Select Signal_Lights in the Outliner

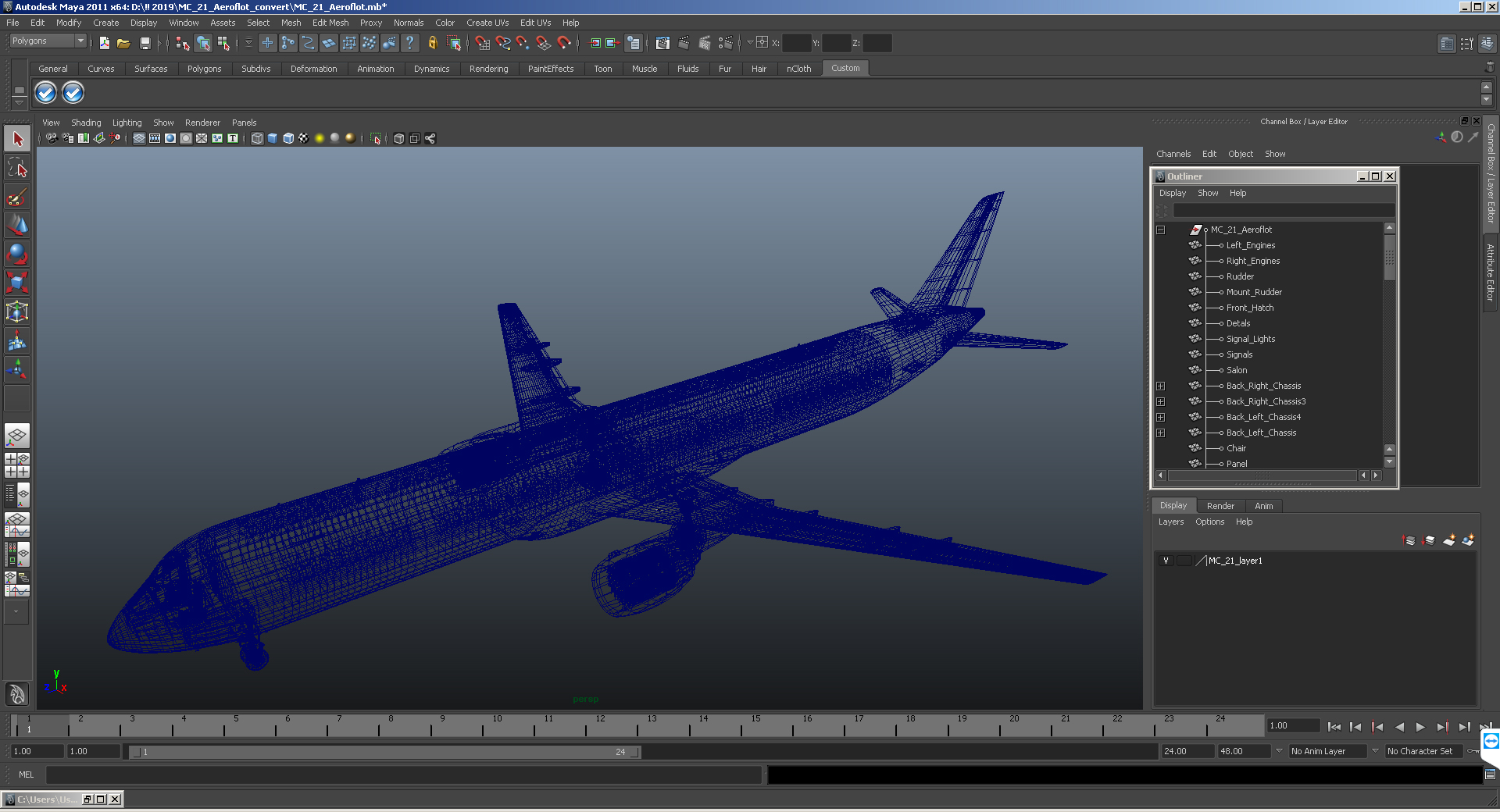1250,339
